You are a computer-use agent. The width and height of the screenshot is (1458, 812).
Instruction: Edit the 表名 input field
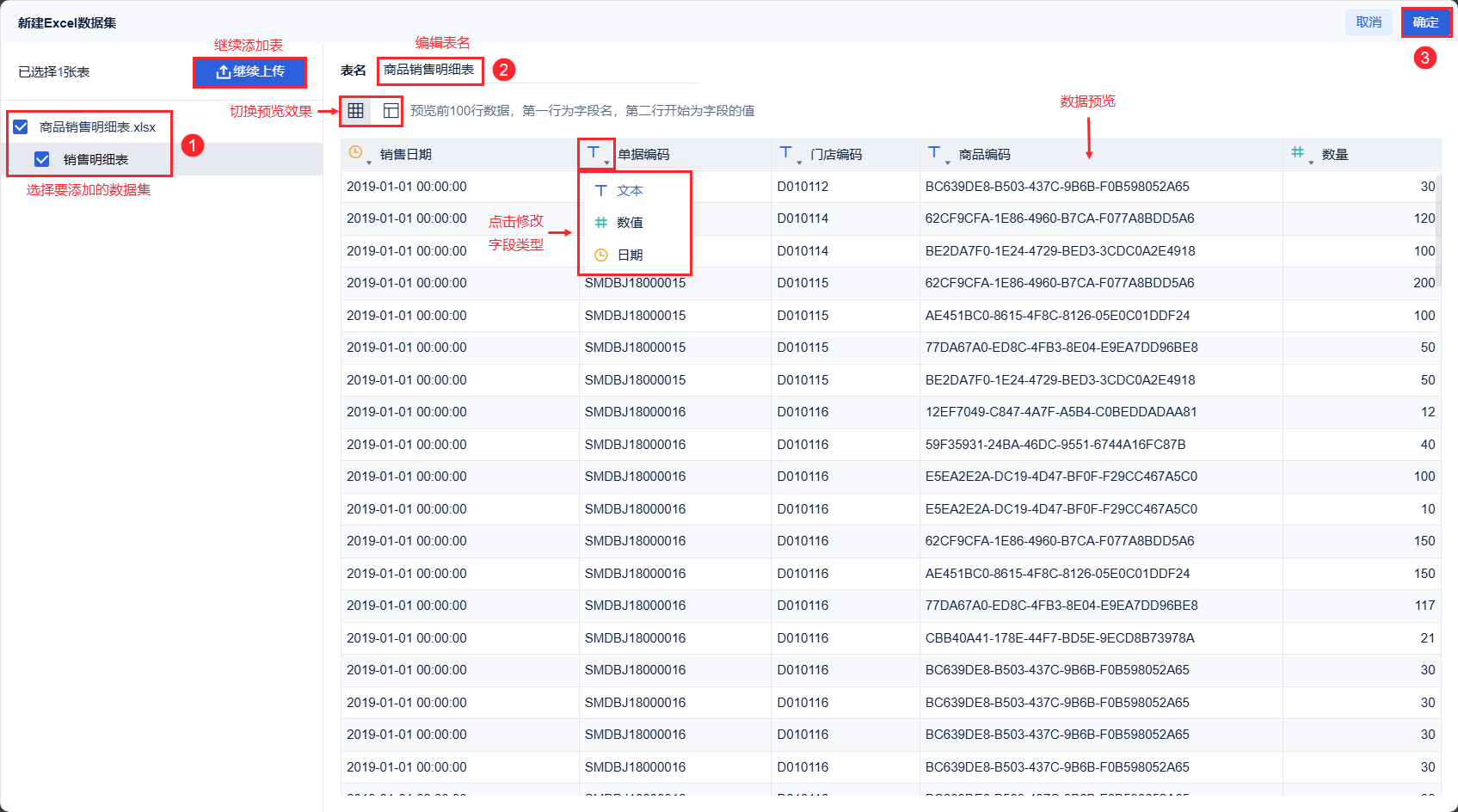point(538,70)
